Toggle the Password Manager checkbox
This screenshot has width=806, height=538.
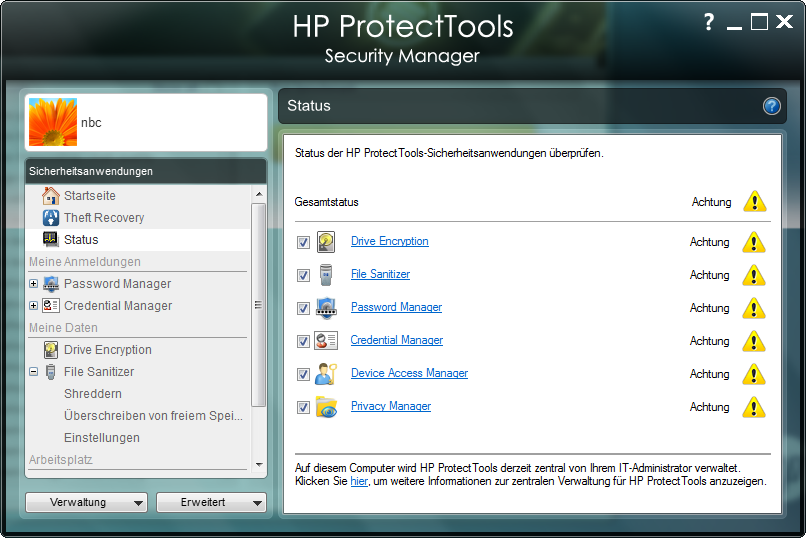click(x=303, y=308)
